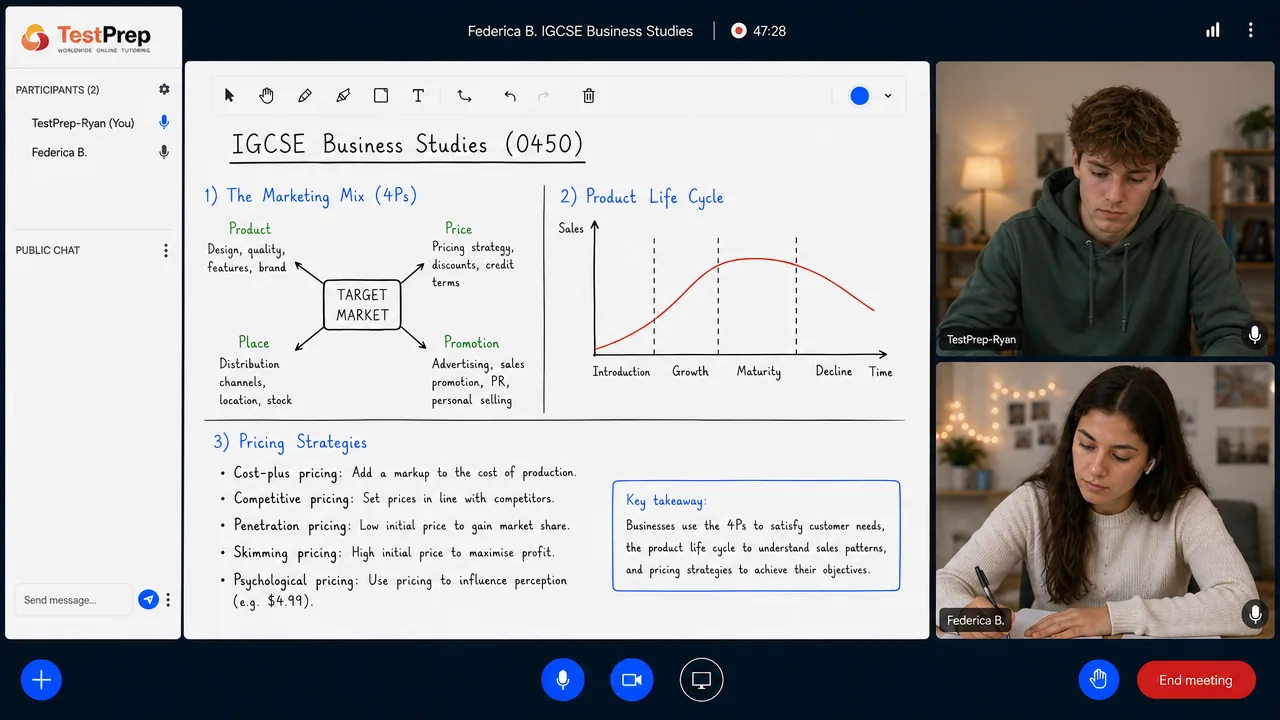Open participants settings gear
The height and width of the screenshot is (720, 1280).
pyautogui.click(x=164, y=90)
